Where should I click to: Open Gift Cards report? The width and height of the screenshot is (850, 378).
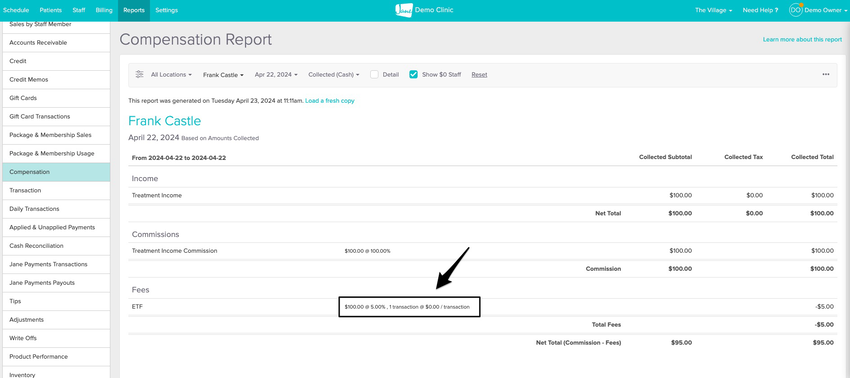[55, 98]
